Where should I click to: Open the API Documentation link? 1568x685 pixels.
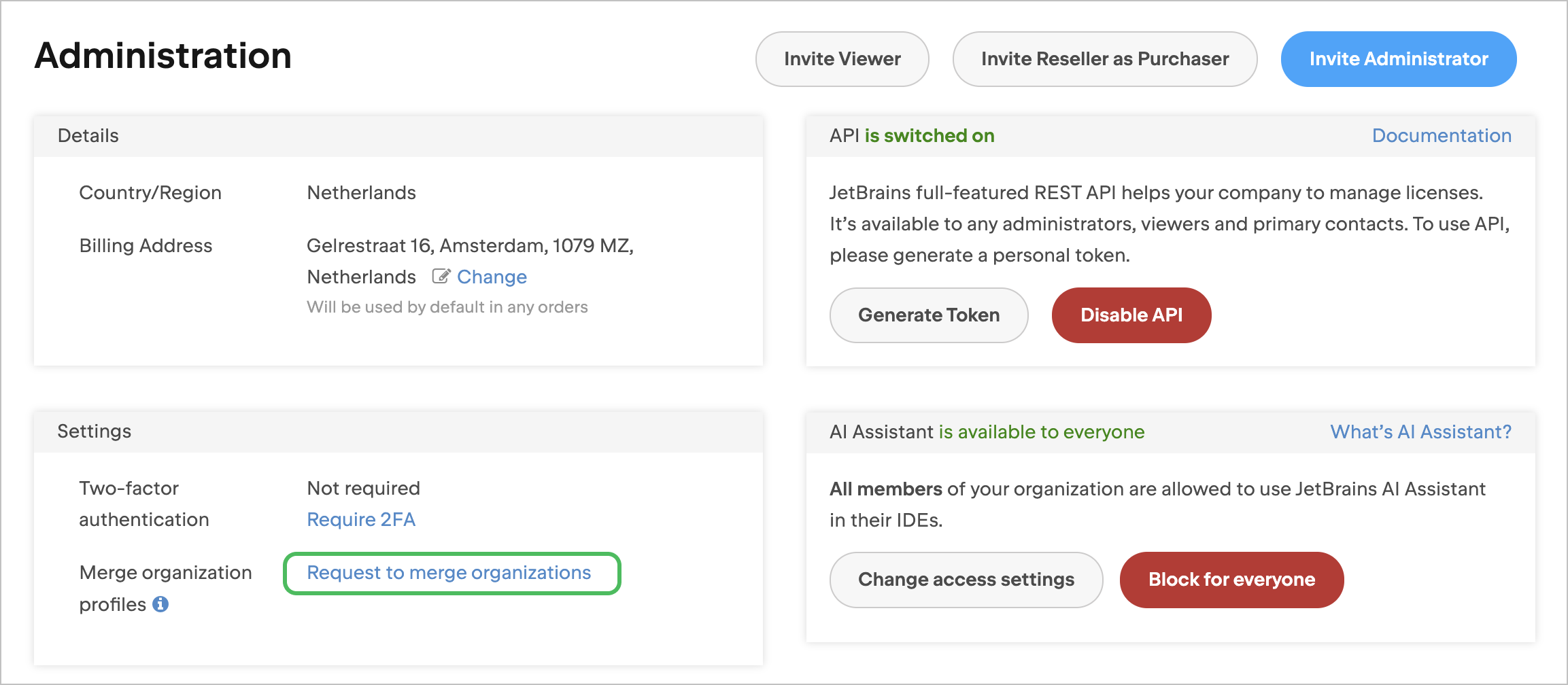click(1441, 136)
